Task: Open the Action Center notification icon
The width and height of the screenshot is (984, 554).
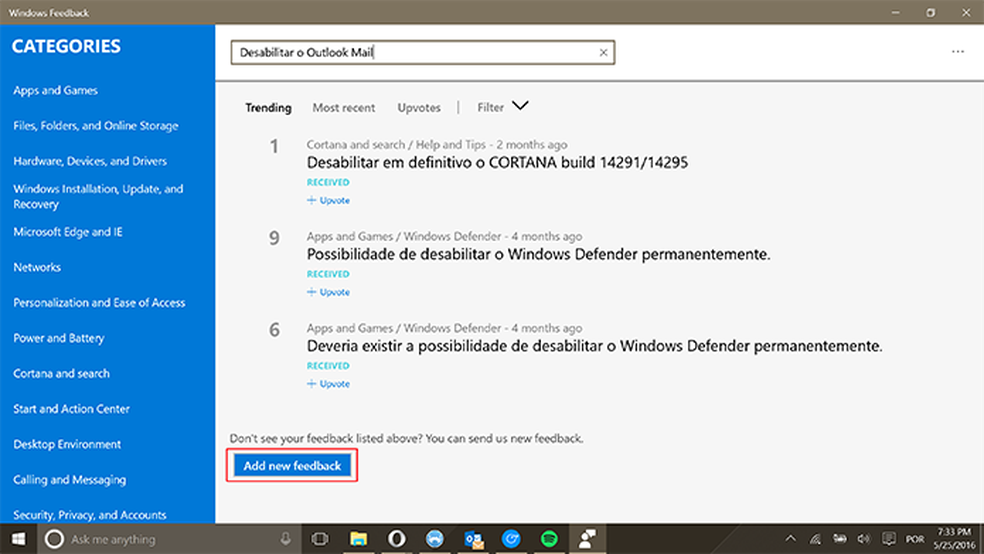Action: [889, 539]
